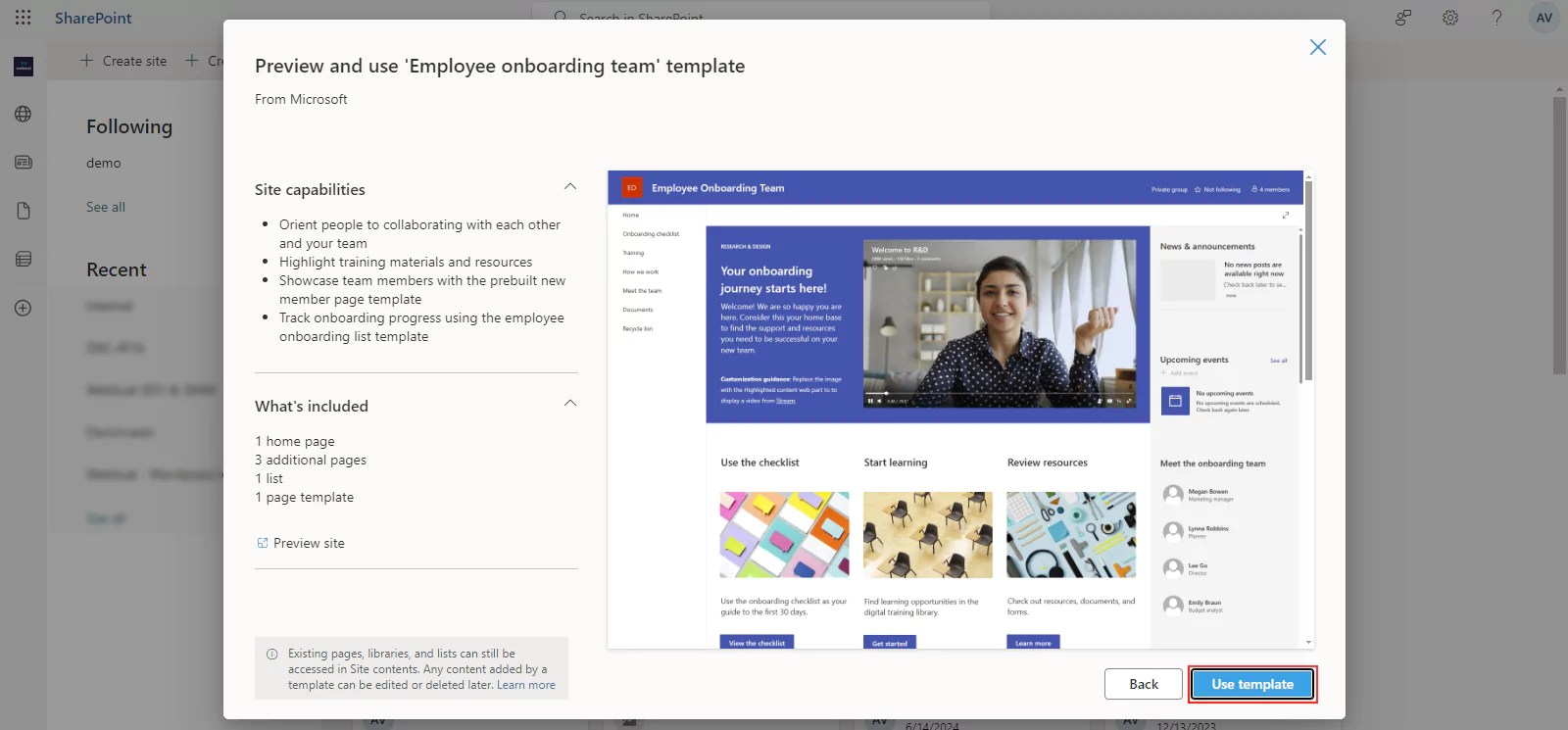Click the news icon in left rail
This screenshot has width=1568, height=730.
[24, 162]
